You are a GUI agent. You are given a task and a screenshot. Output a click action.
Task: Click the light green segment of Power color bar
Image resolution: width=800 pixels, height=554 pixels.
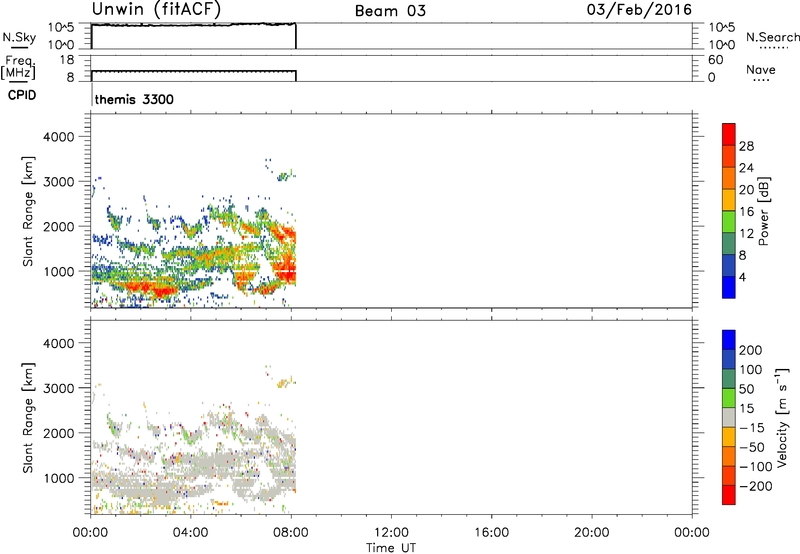click(729, 222)
